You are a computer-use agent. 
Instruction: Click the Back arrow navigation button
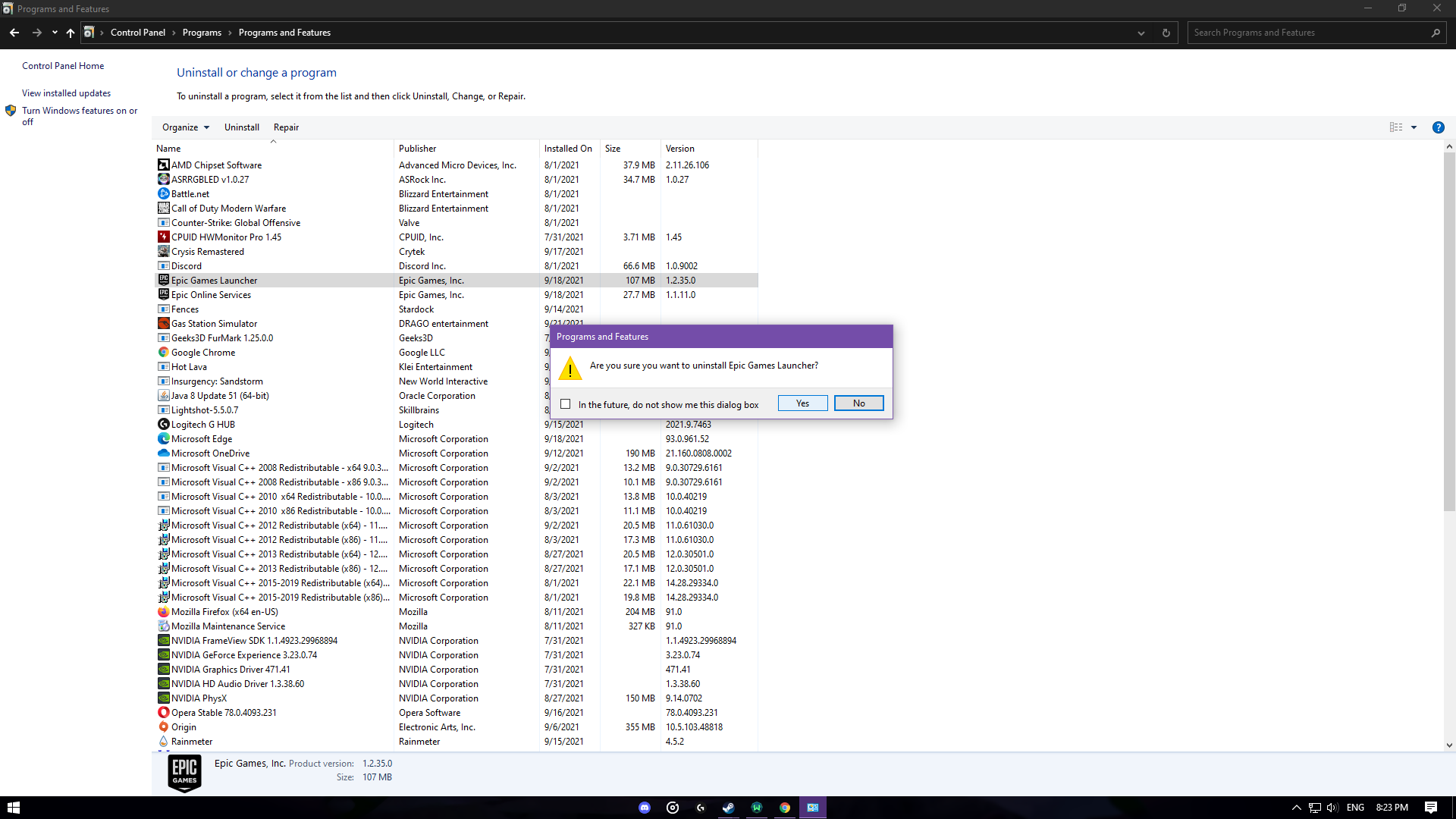[14, 33]
